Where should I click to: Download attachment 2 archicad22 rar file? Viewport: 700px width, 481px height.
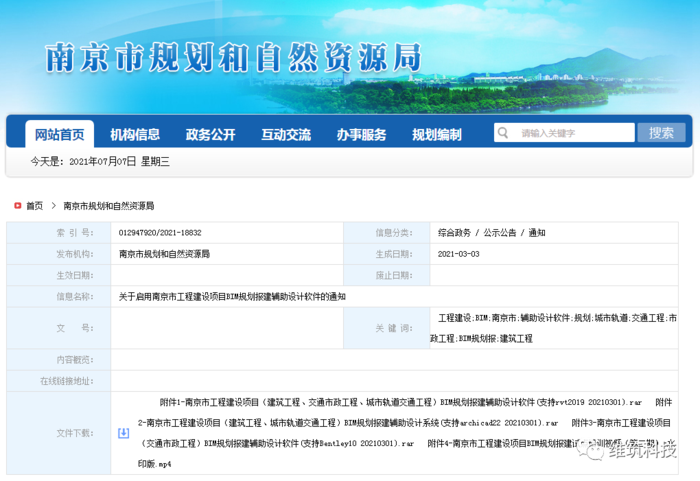pos(348,422)
